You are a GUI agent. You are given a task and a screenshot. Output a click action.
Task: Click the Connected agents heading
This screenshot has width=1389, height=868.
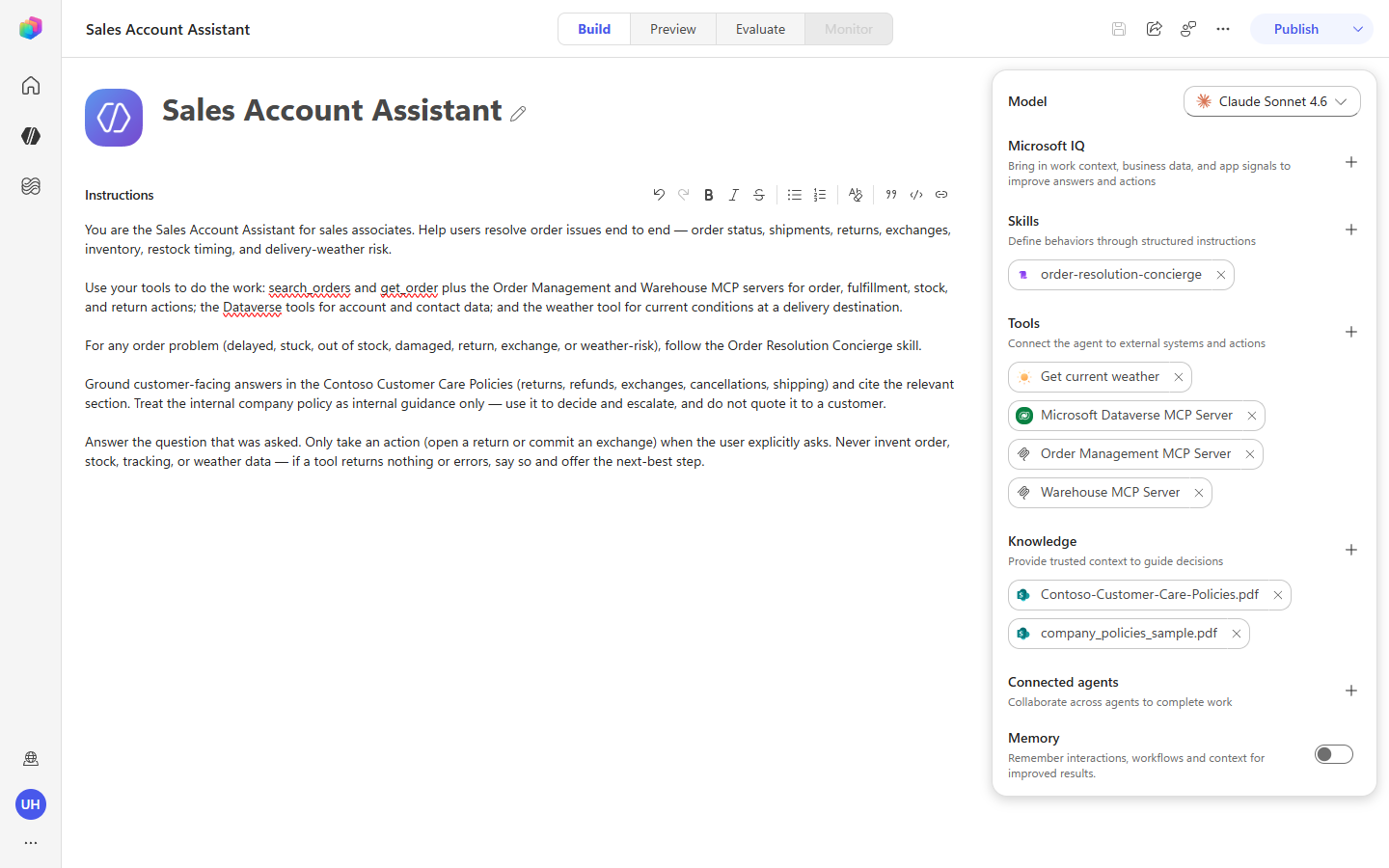point(1063,682)
